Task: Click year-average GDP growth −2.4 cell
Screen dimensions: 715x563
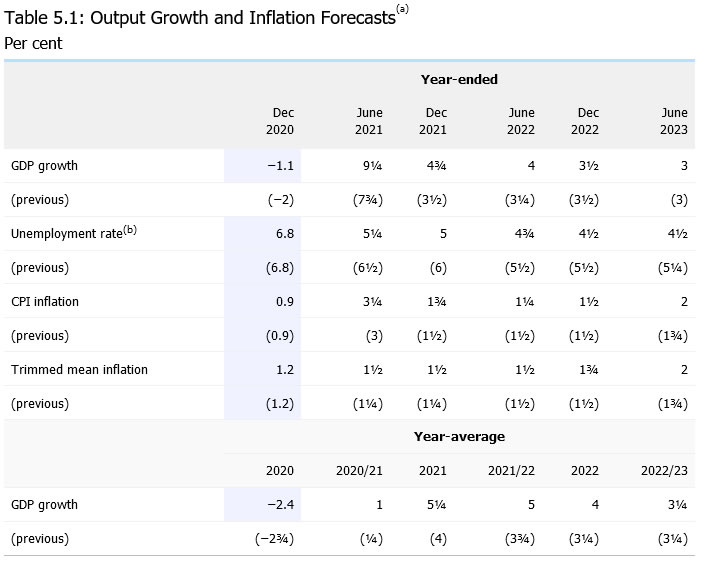Action: [x=280, y=504]
